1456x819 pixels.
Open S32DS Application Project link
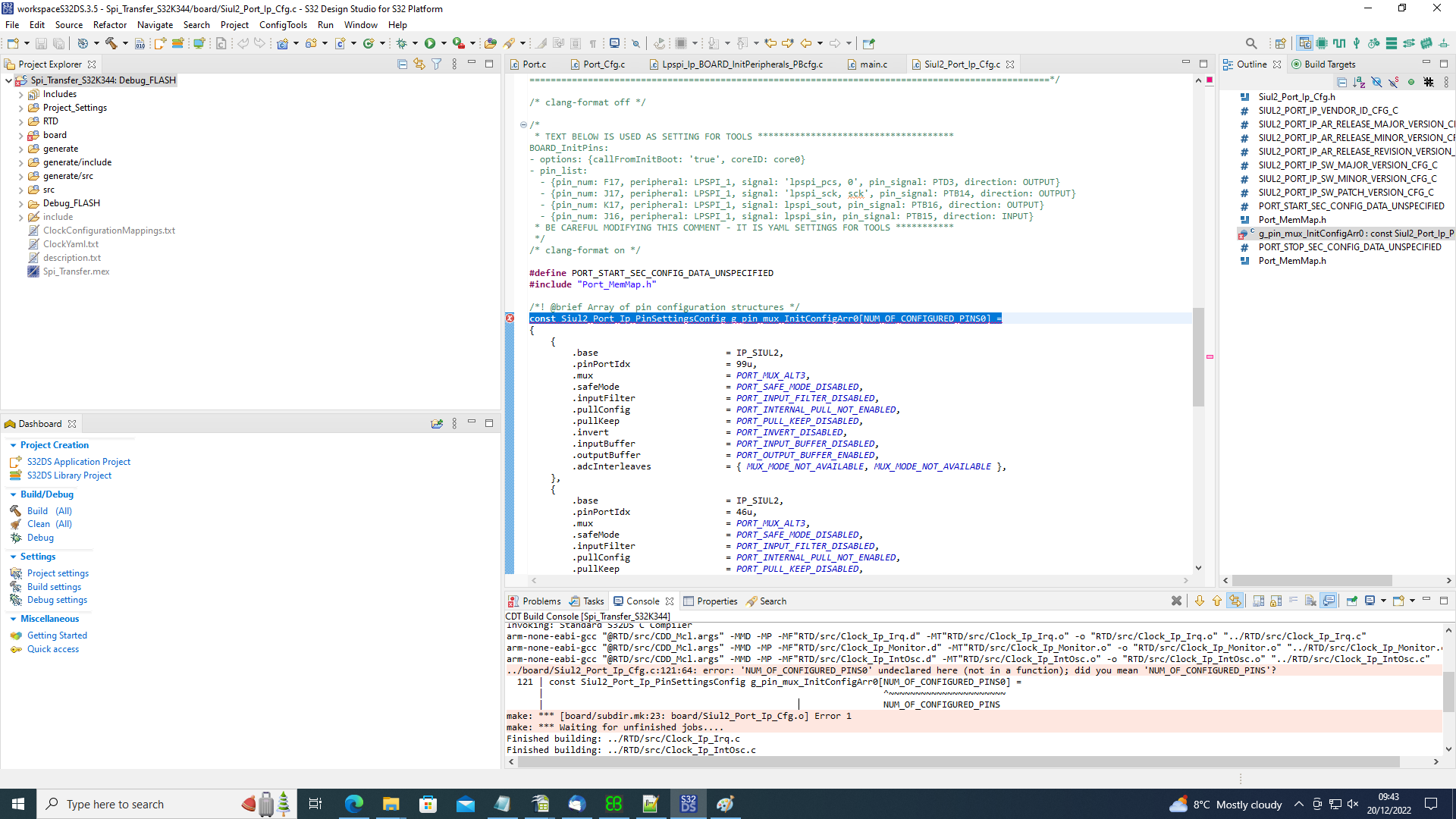79,462
